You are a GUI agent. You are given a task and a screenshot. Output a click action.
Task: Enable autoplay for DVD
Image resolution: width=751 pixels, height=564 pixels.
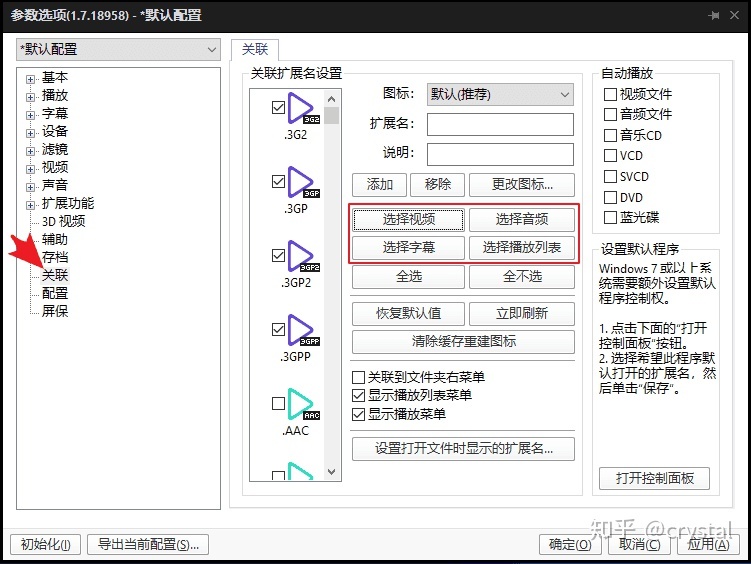tap(610, 197)
